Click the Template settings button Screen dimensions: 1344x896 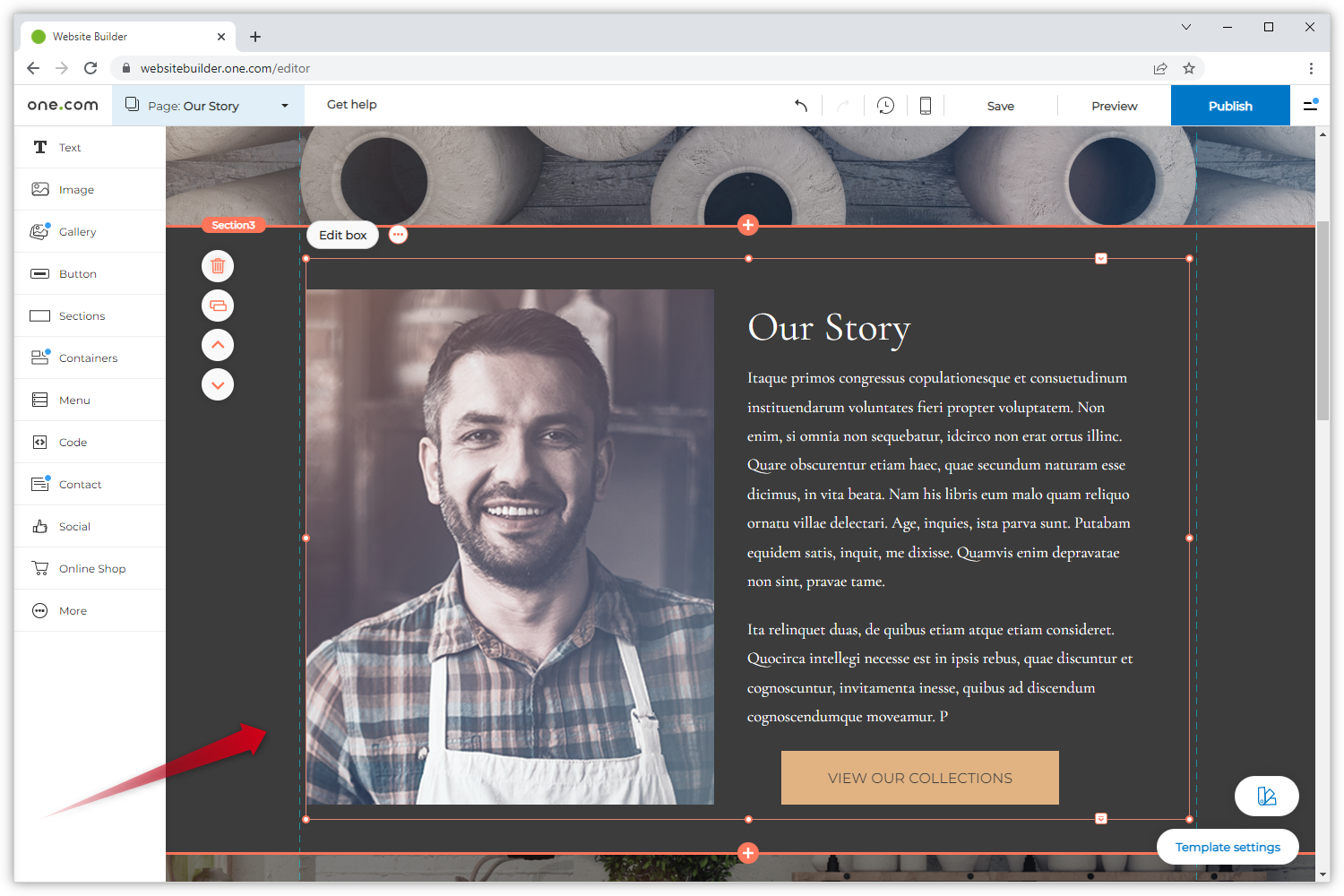1227,847
